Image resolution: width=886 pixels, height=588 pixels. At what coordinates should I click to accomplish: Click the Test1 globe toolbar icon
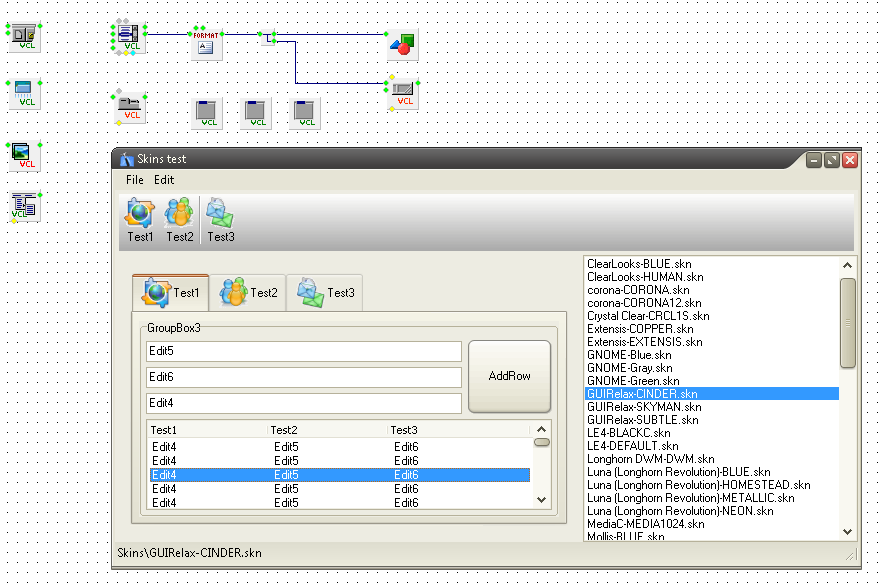click(140, 213)
